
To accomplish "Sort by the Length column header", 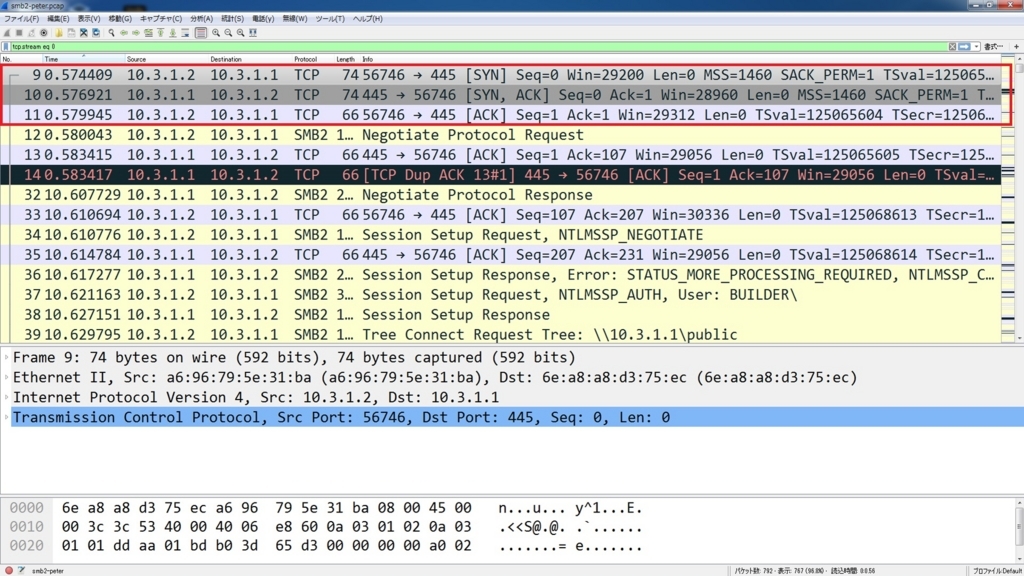I will tap(345, 59).
